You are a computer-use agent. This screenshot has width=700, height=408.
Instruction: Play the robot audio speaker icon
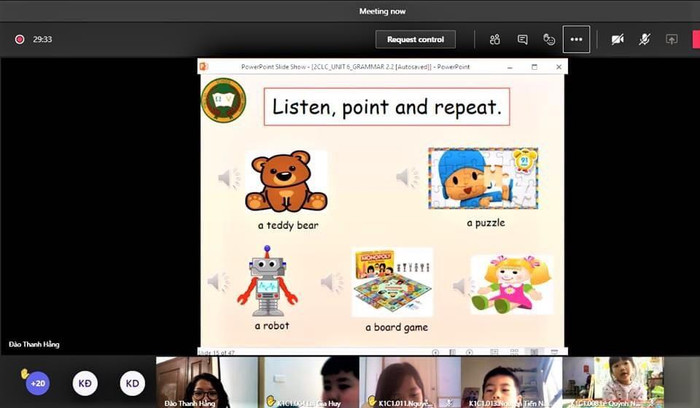click(x=217, y=282)
